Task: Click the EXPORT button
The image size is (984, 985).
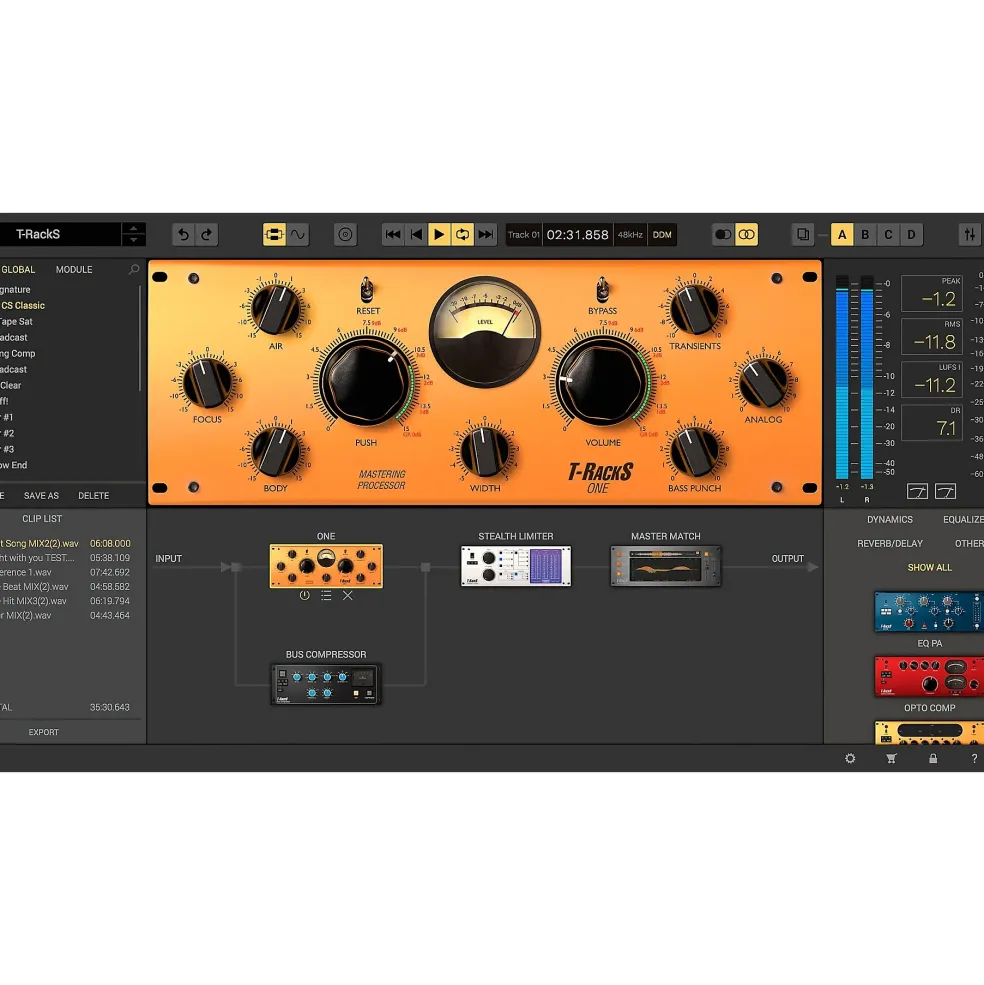Action: [43, 732]
